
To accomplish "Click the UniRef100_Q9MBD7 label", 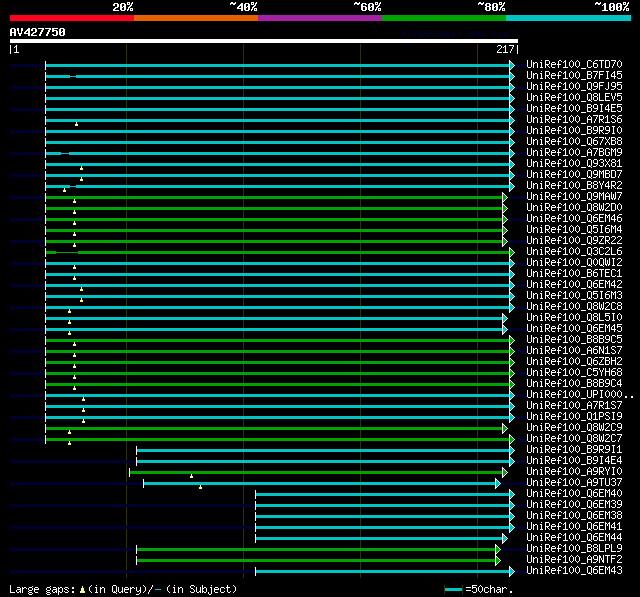I will coord(574,175).
